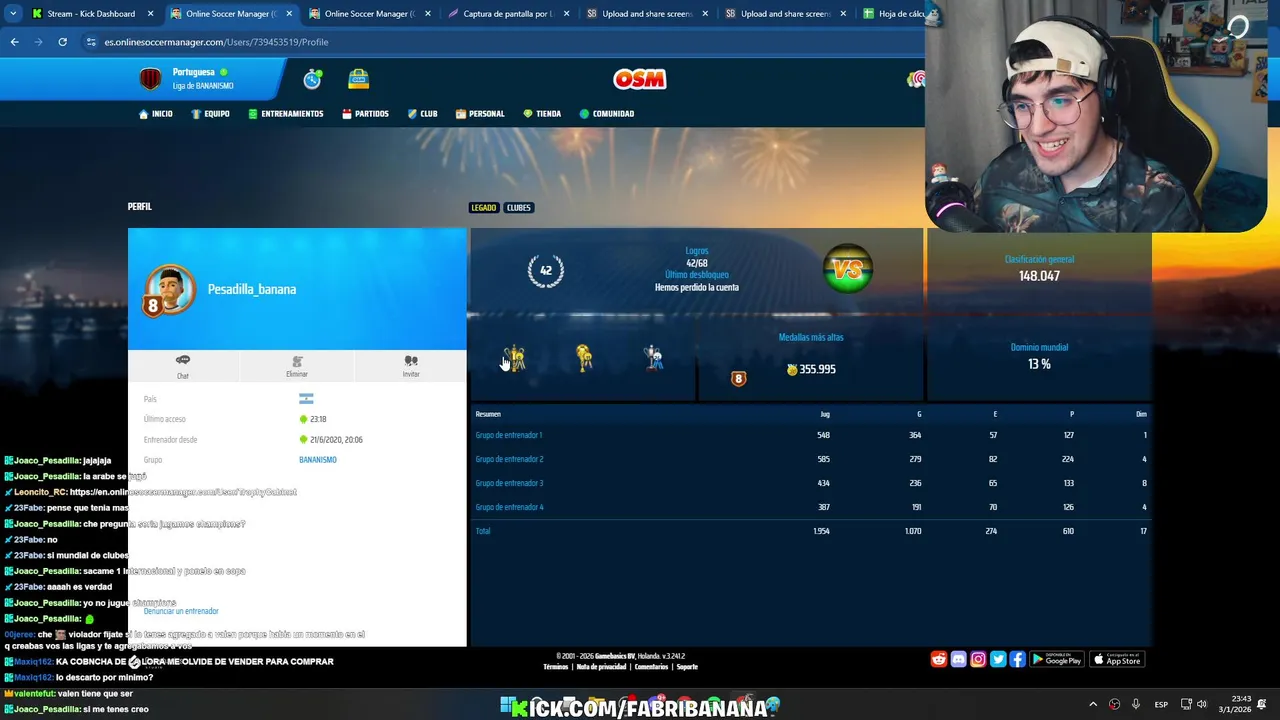Open the Entrenamientos menu

[286, 114]
